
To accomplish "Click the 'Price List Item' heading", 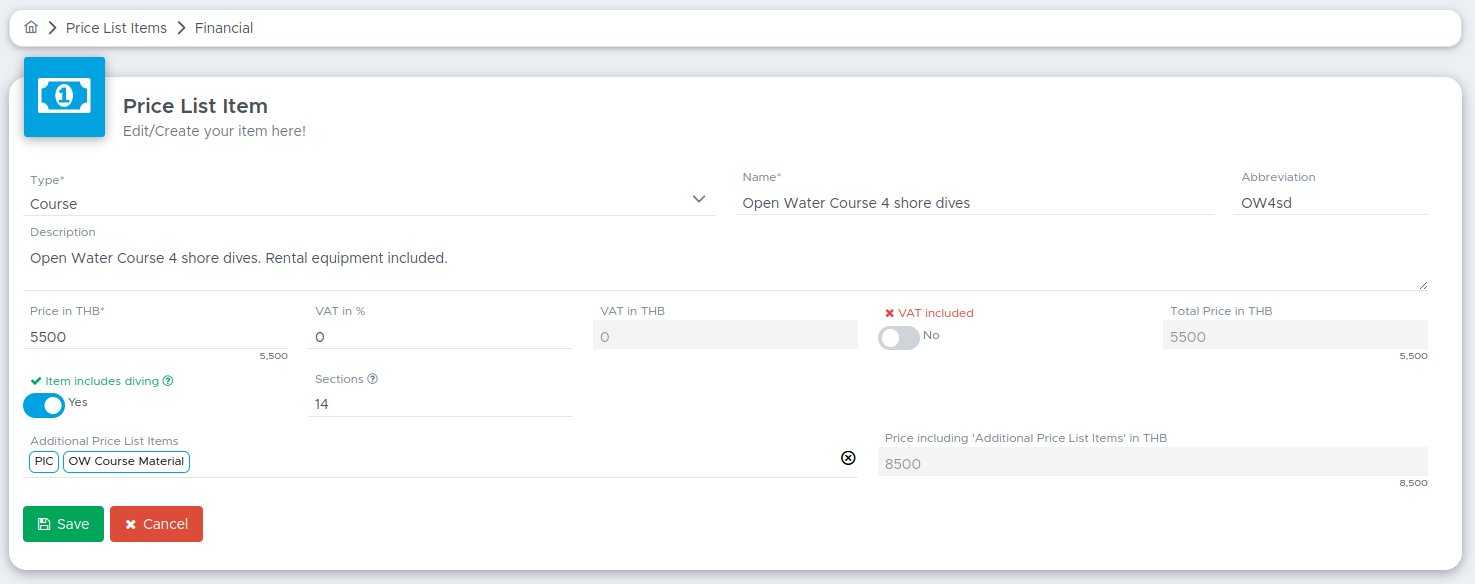I will [195, 106].
